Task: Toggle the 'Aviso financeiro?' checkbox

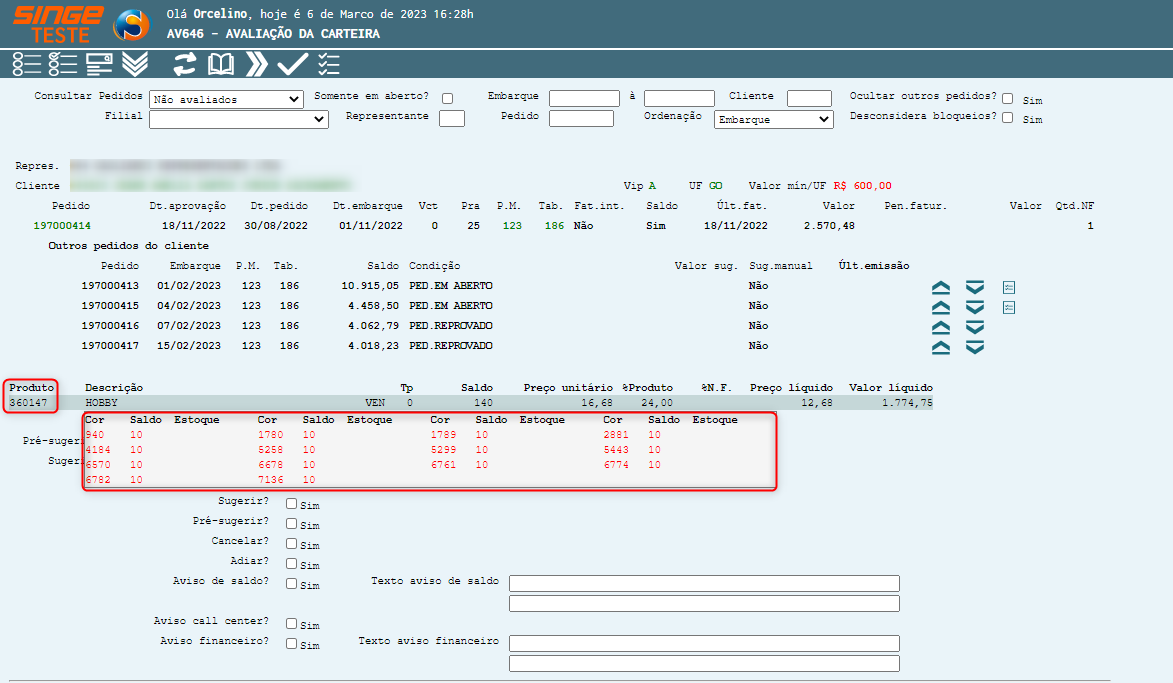Action: pos(292,643)
